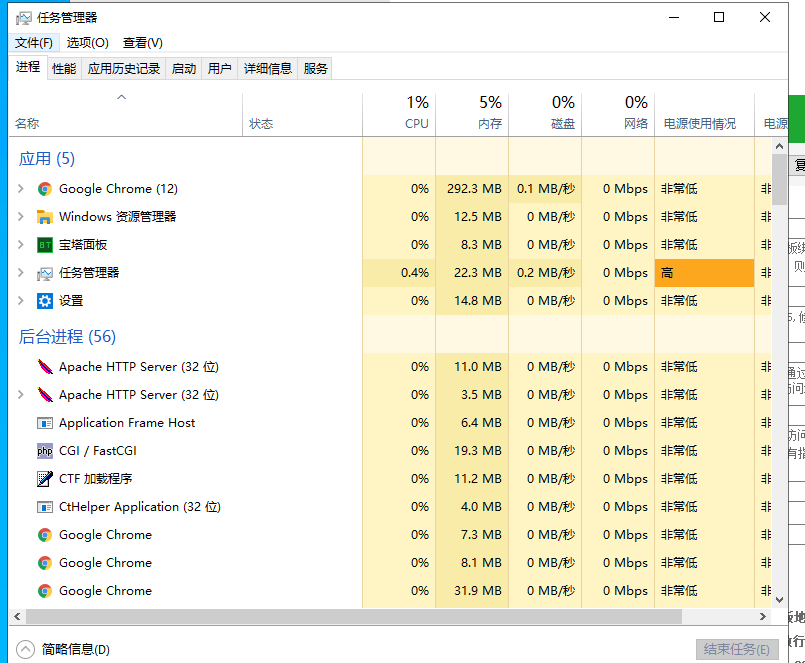Click the 简略信息 collapse arrow icon
Viewport: 805px width, 663px height.
click(25, 650)
